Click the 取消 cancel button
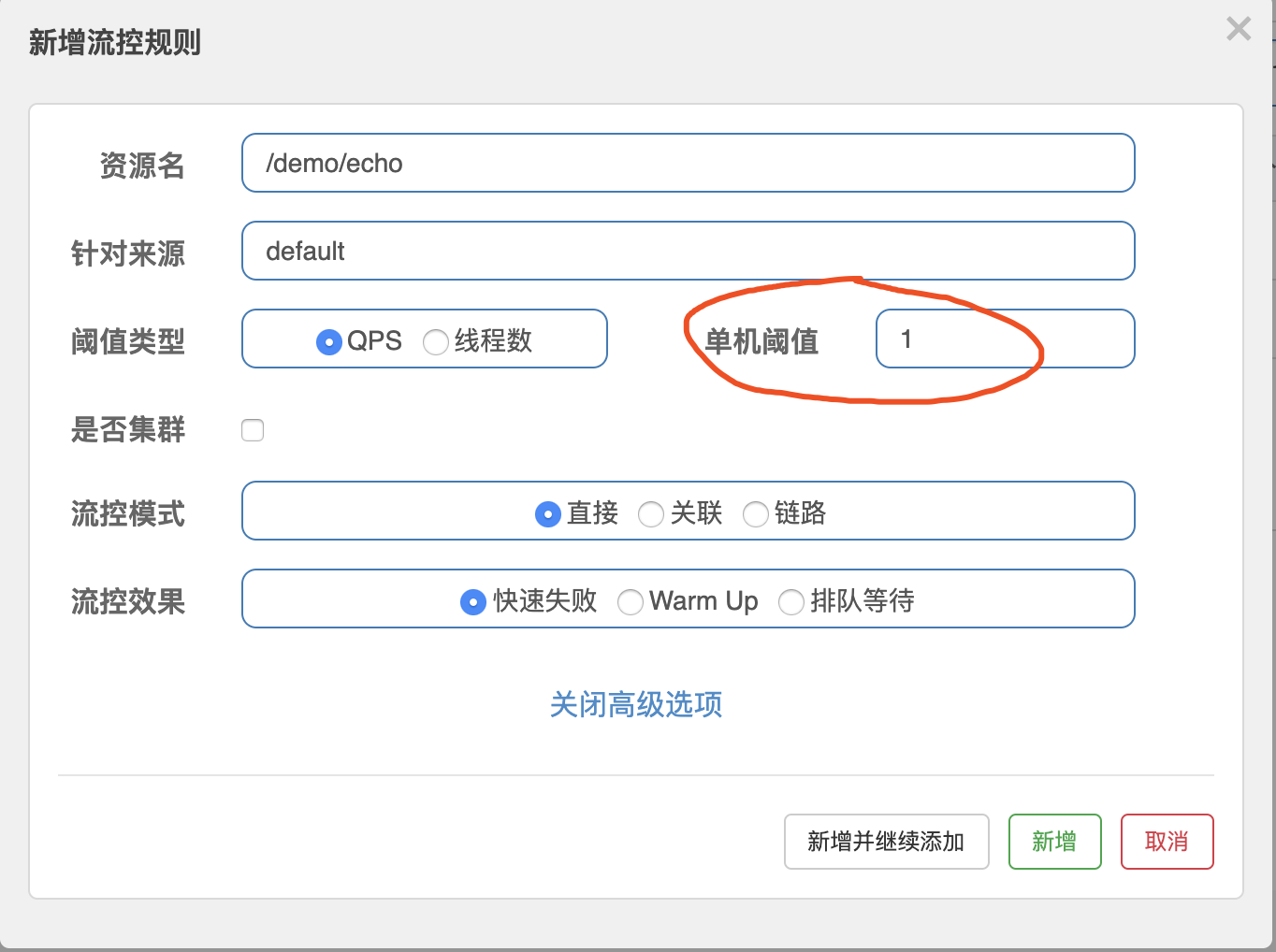The height and width of the screenshot is (952, 1276). click(x=1167, y=841)
